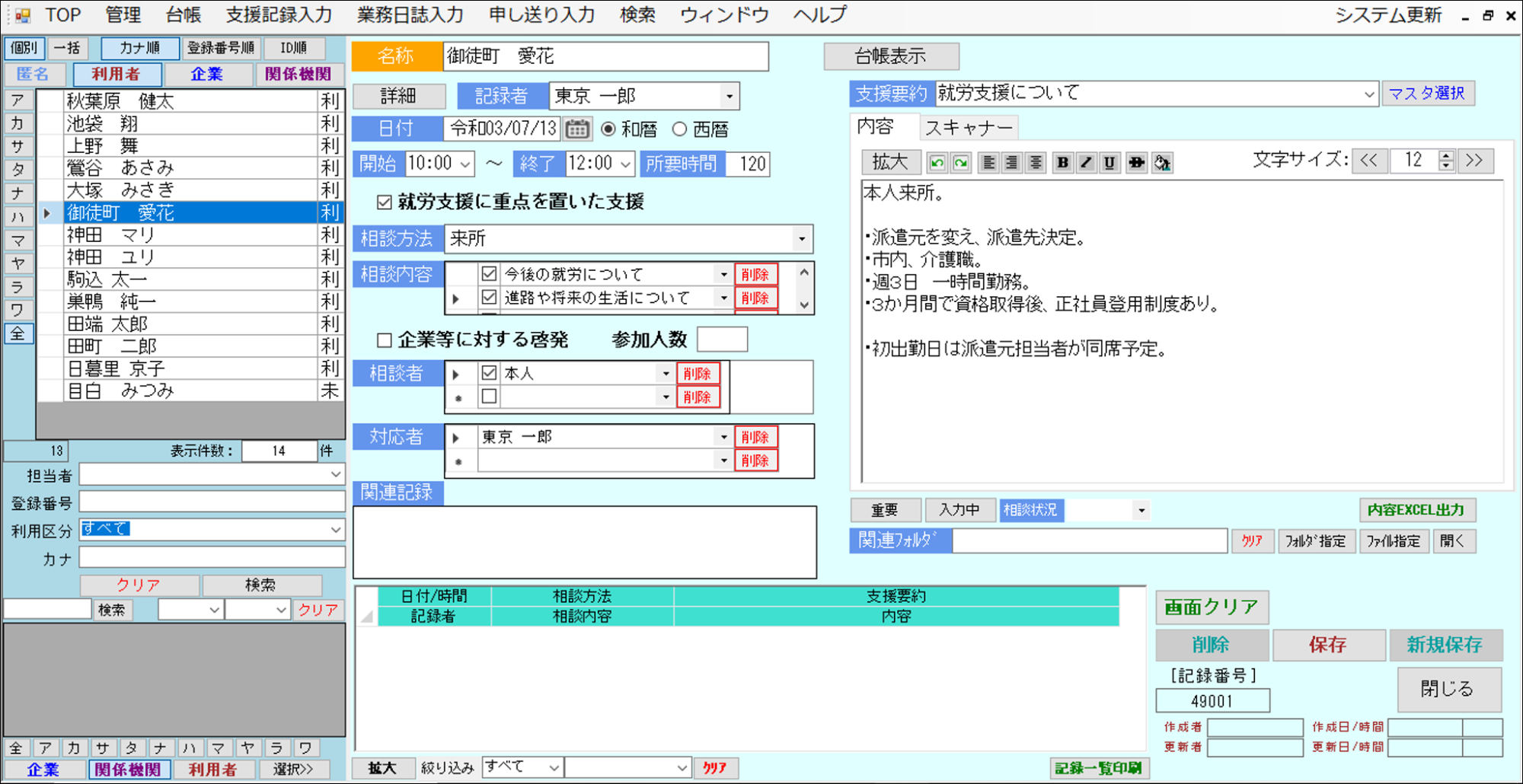Filter the user list by カ in the vertical kana index

pyautogui.click(x=18, y=123)
